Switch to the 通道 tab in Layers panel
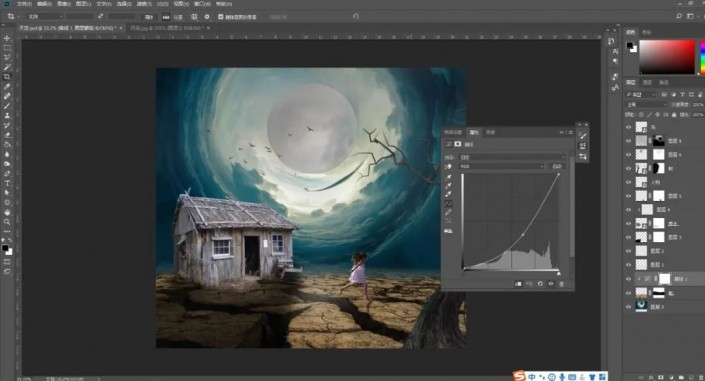Image resolution: width=705 pixels, height=381 pixels. 647,82
